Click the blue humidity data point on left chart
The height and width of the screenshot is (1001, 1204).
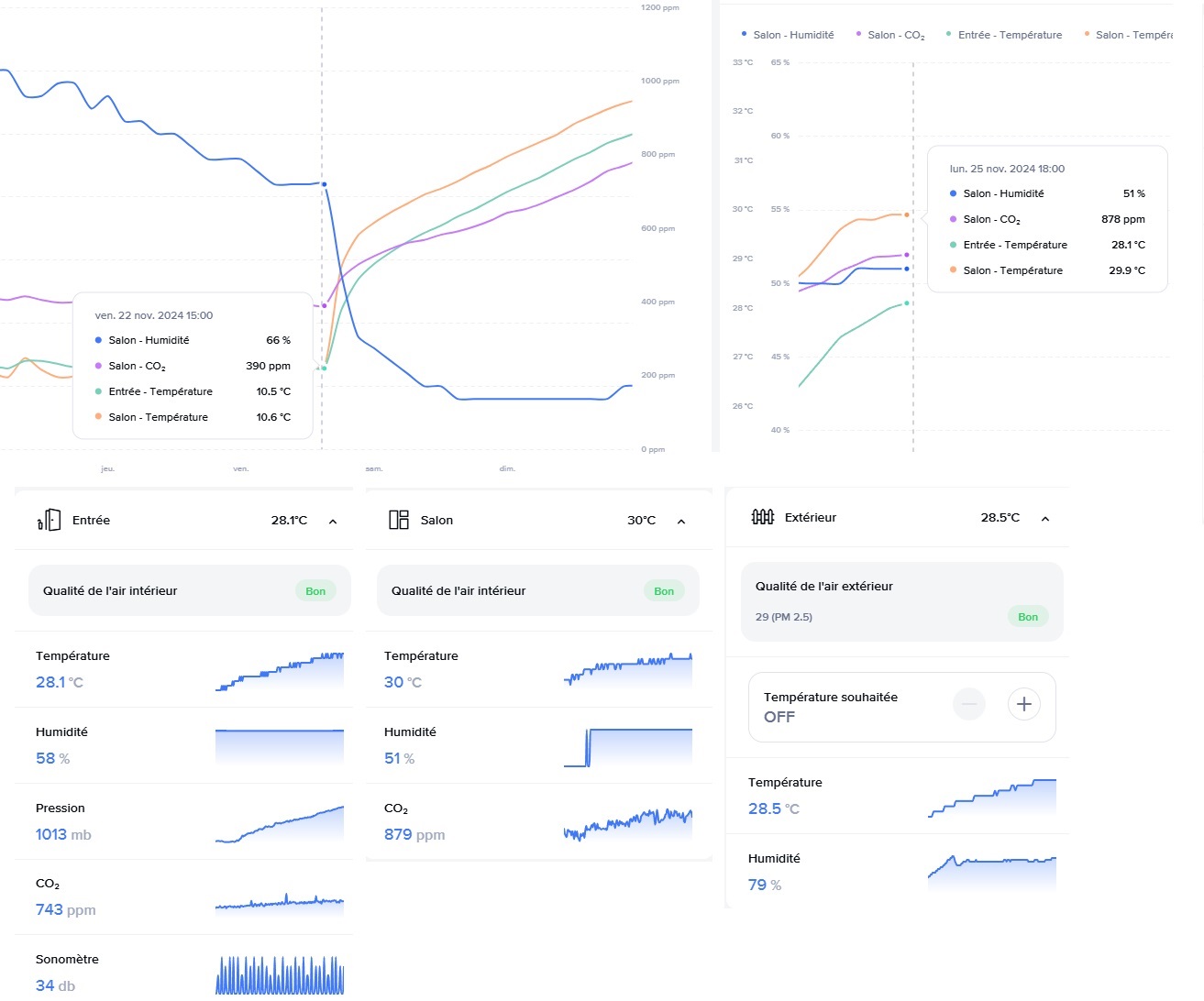(324, 184)
